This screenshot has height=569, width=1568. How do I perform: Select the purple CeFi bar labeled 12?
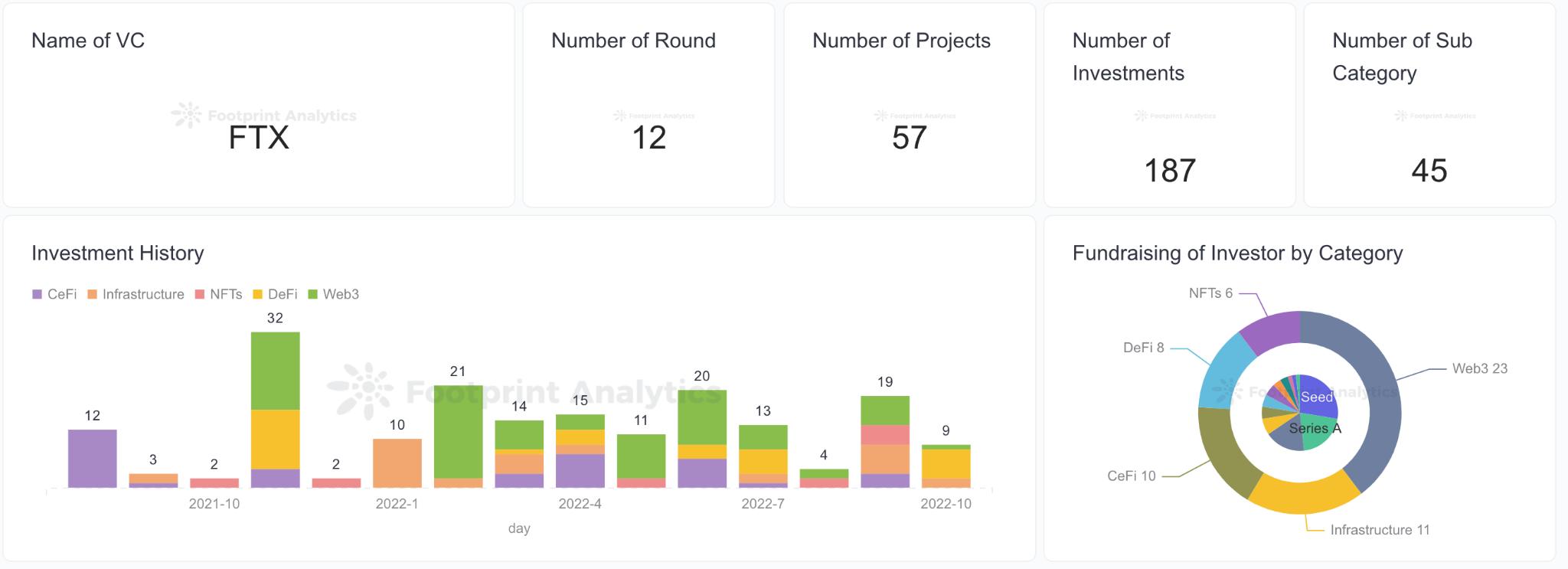[92, 458]
